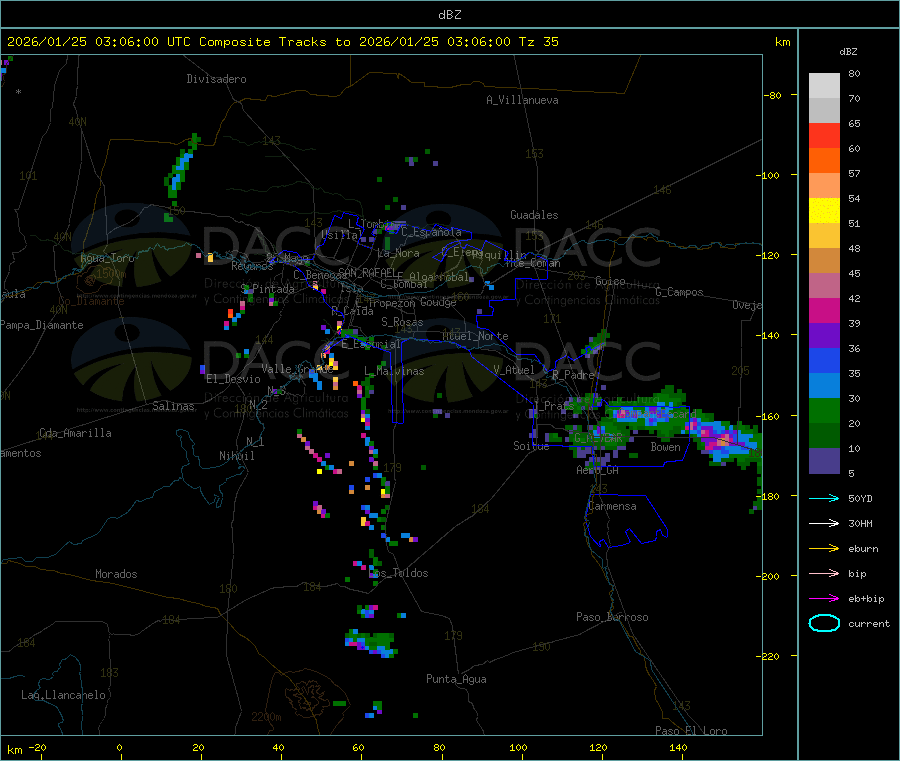Click the Divisadero place label
900x761 pixels.
click(x=216, y=79)
